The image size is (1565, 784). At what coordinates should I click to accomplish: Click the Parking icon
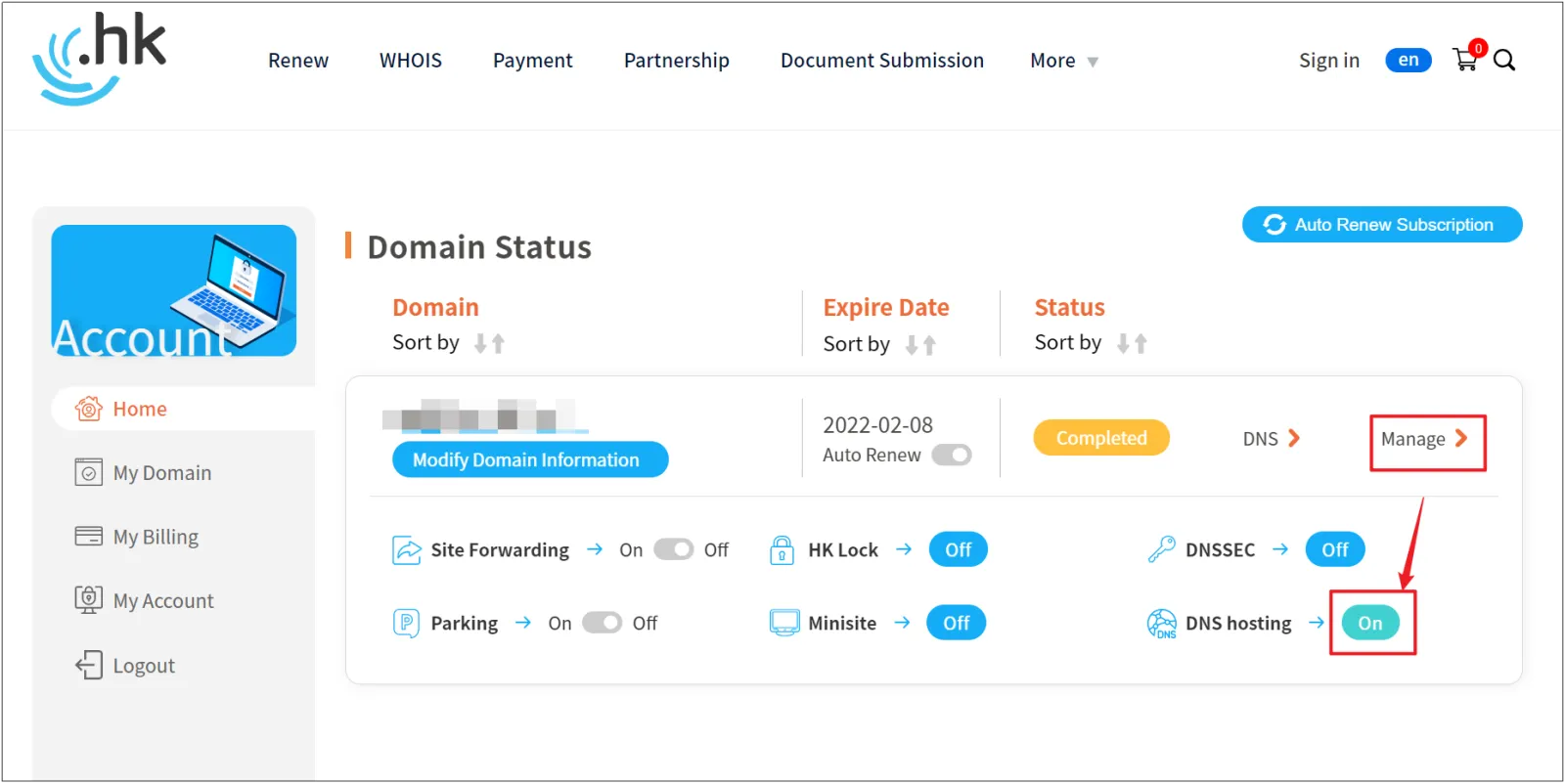click(406, 623)
